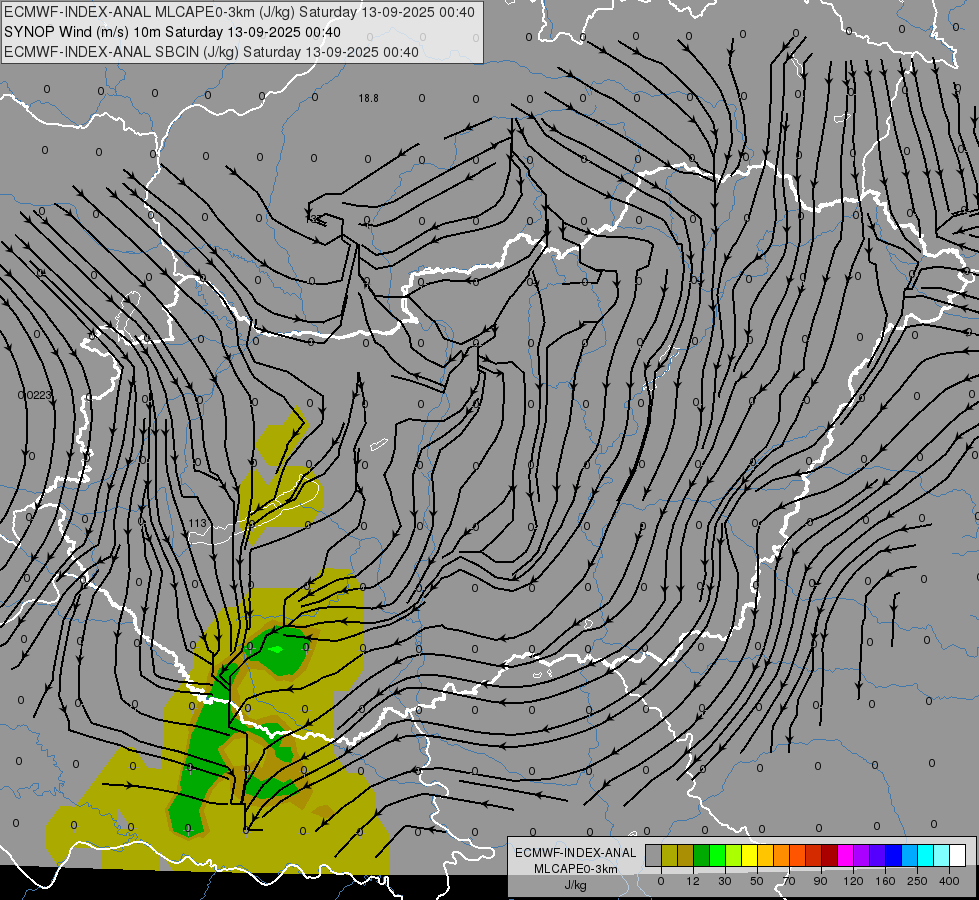The image size is (979, 900).
Task: Click the J/kg unit in the legend
Action: point(575,885)
